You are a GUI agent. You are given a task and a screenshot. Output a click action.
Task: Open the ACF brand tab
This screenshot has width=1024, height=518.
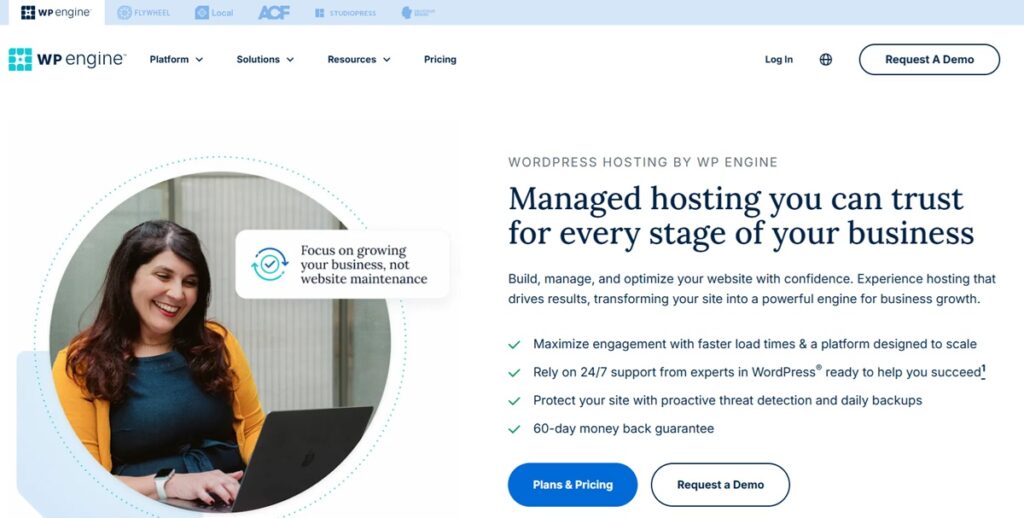(x=274, y=12)
